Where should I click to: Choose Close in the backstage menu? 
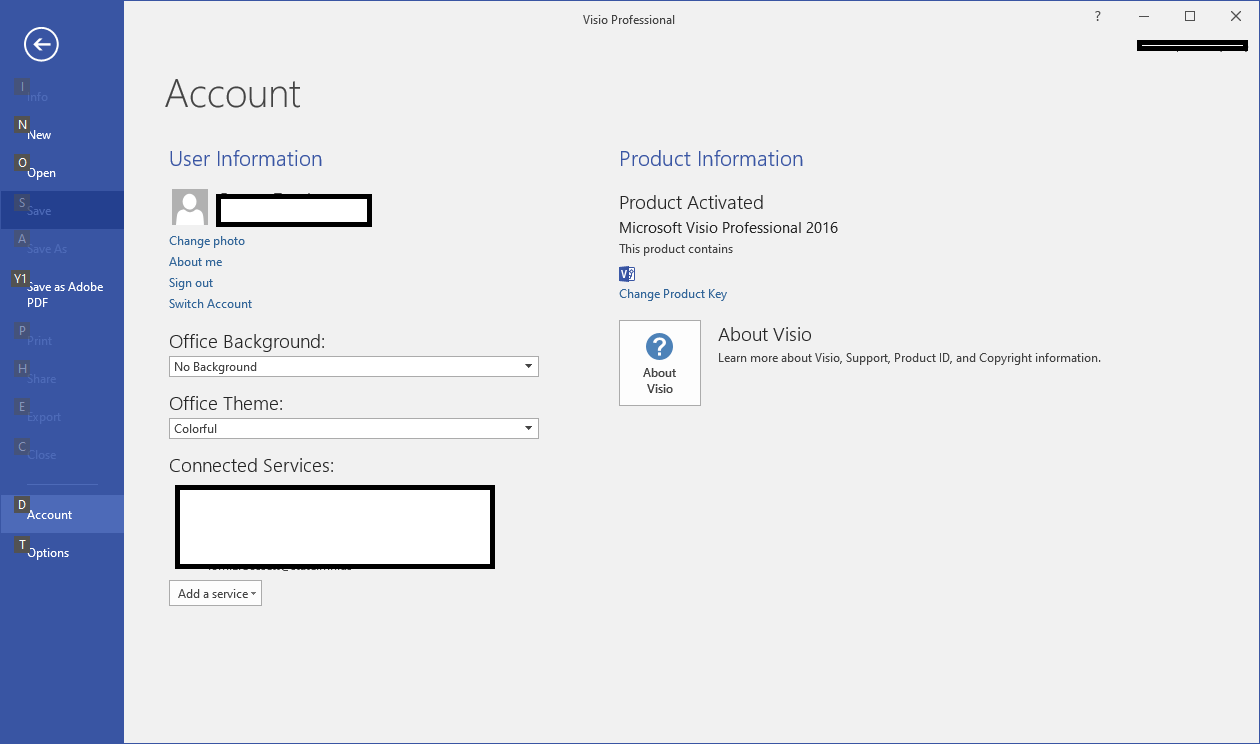[62, 455]
